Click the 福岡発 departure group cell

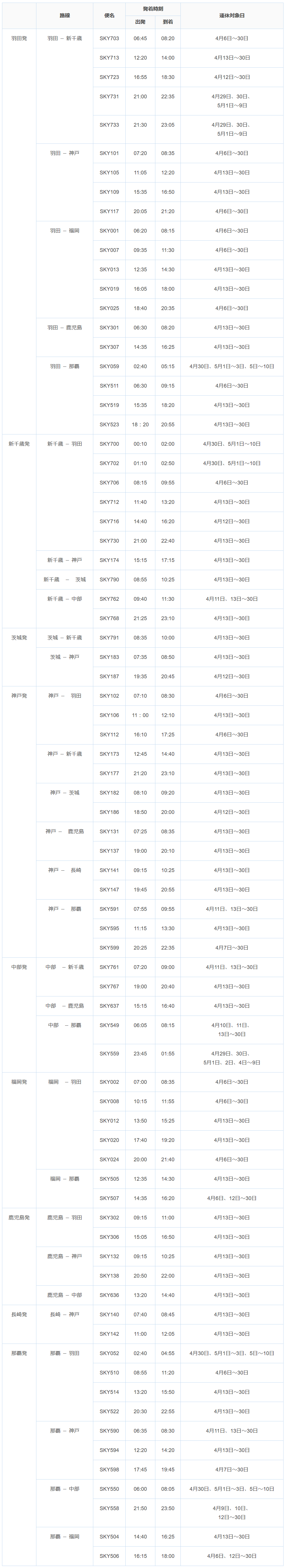click(x=19, y=1082)
